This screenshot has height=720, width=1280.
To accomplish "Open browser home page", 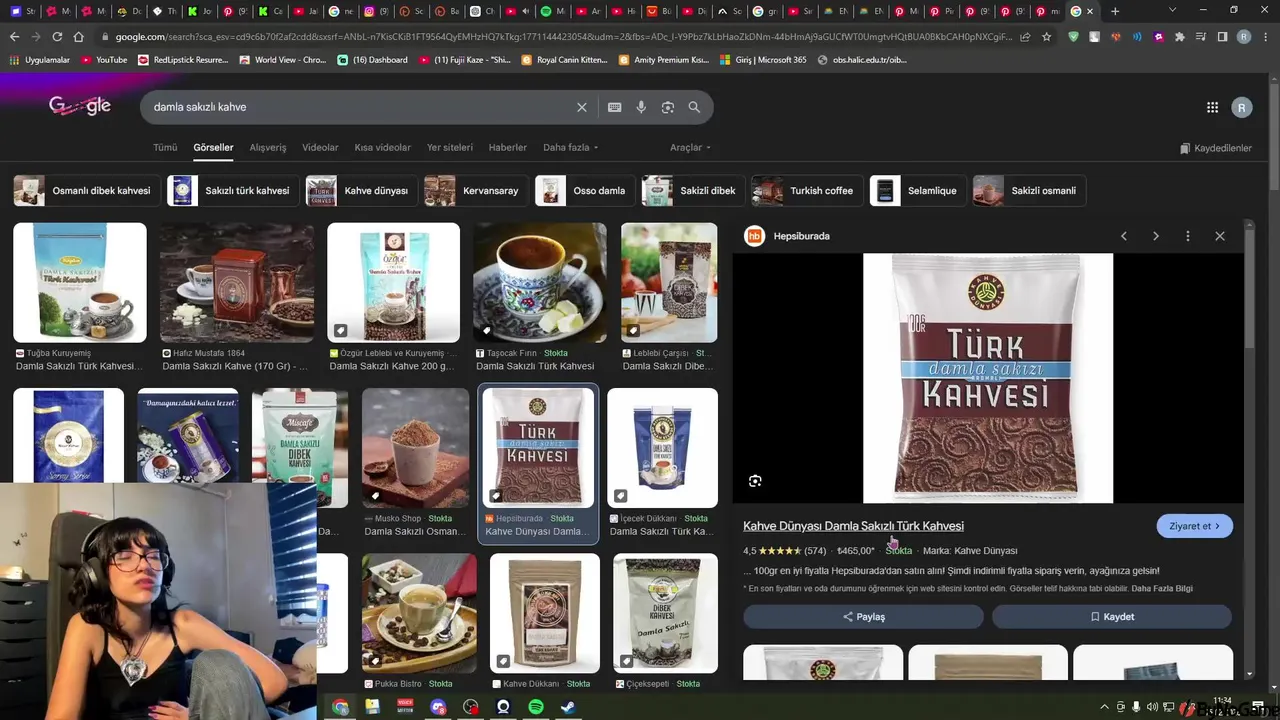I will 79,37.
